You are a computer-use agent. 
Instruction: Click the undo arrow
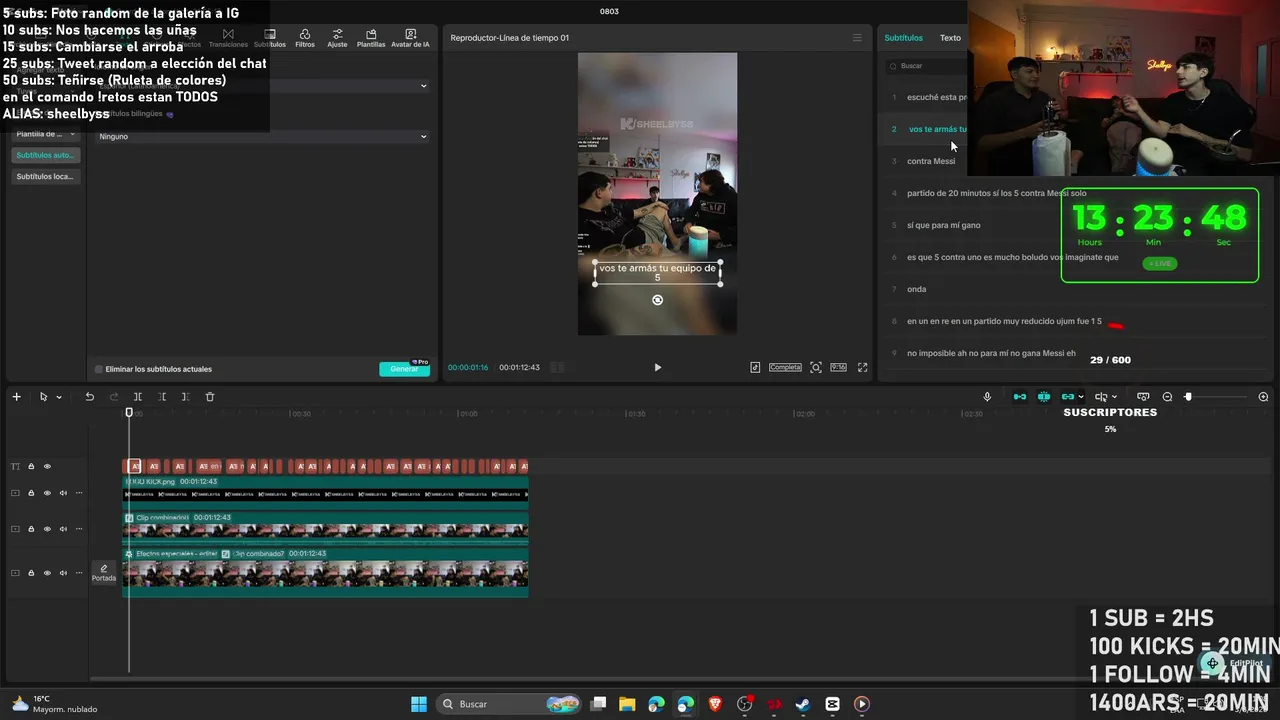click(x=89, y=397)
